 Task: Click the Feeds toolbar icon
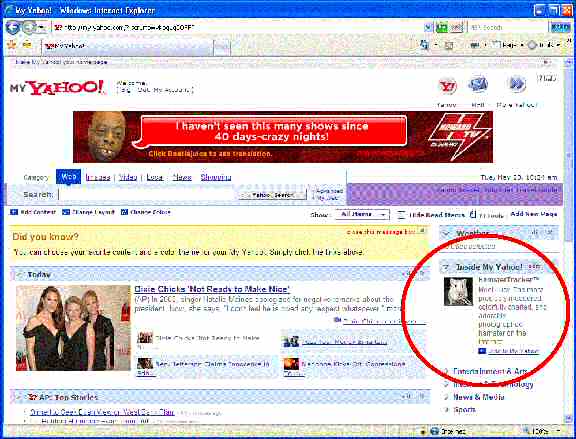(449, 46)
